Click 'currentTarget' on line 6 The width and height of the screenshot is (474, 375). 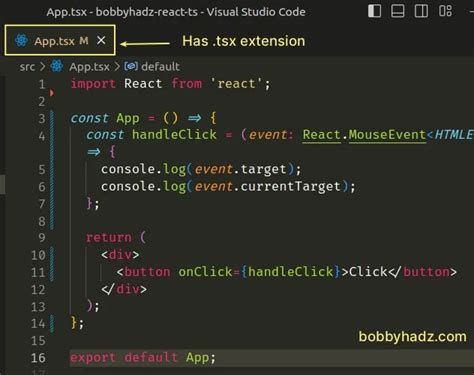(x=291, y=186)
